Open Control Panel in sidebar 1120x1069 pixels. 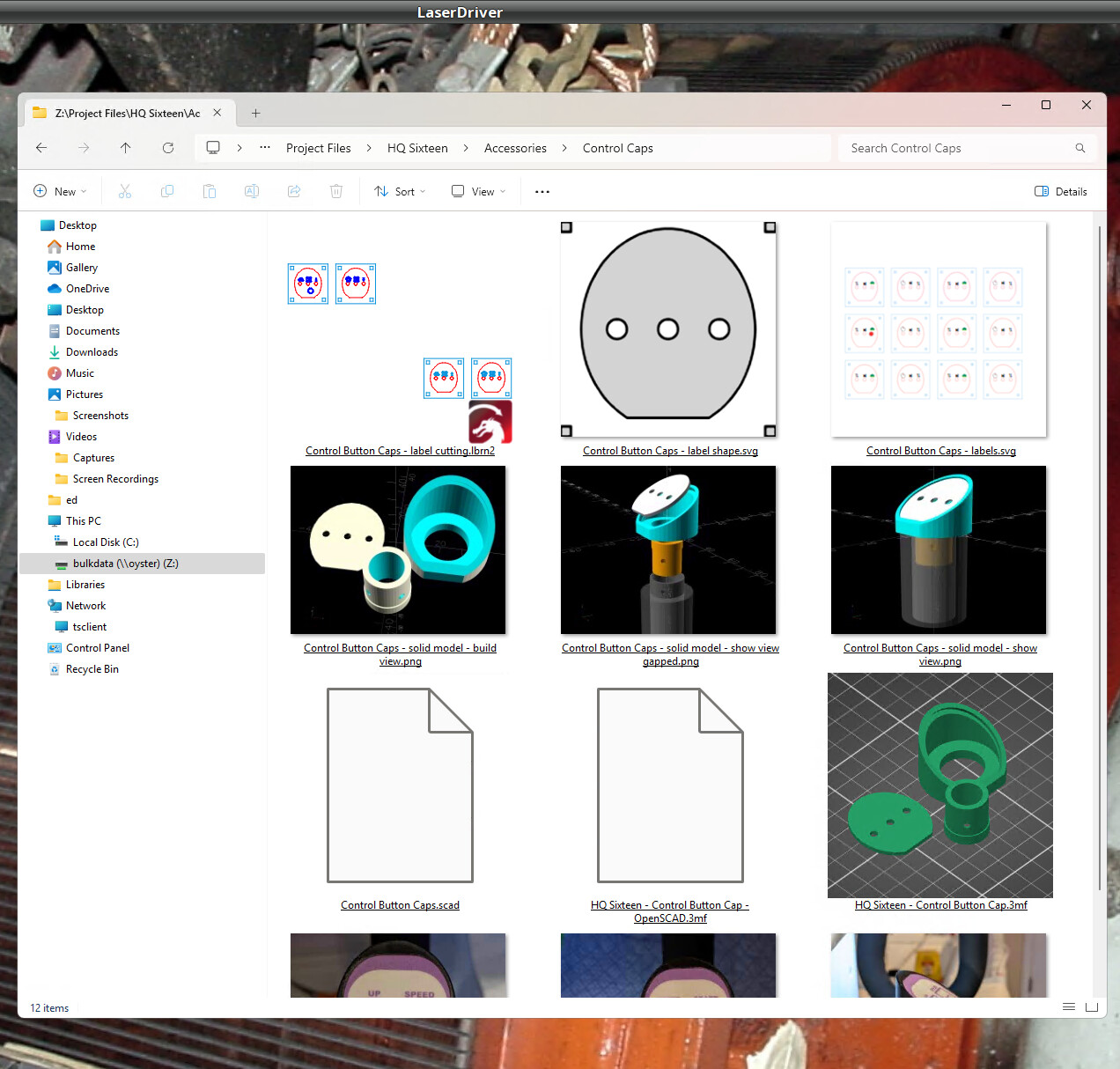97,648
